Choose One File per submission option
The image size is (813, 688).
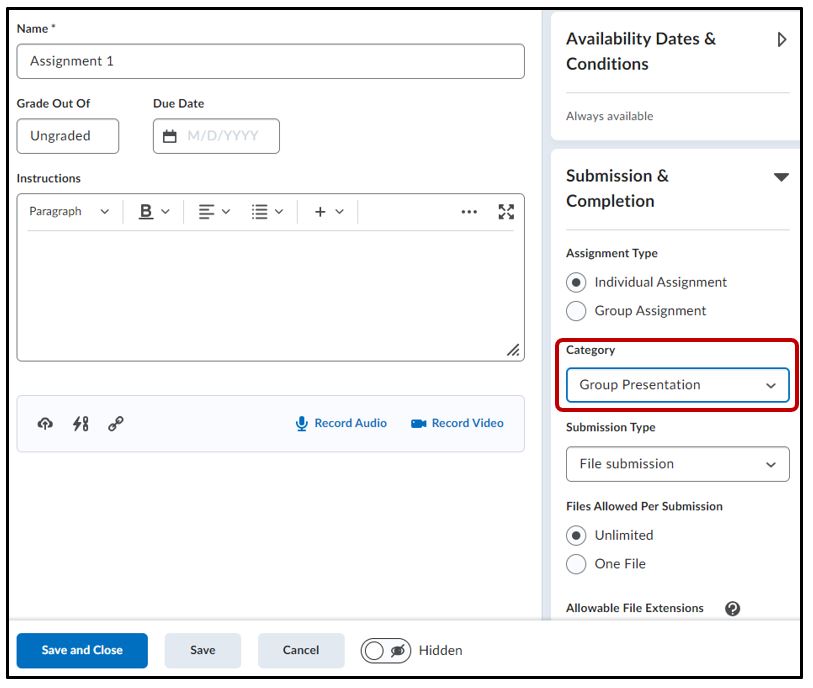point(576,564)
